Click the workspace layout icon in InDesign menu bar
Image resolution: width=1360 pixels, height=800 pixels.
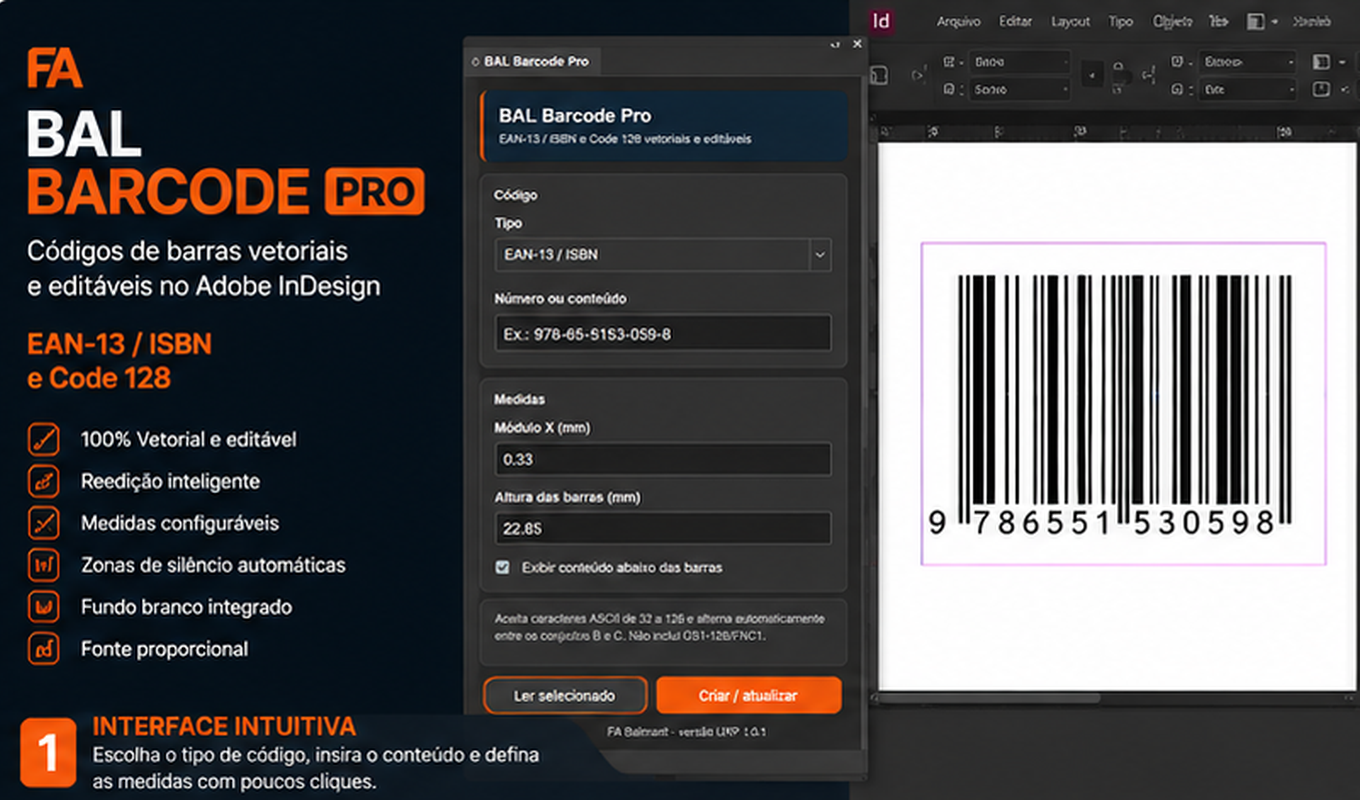click(1255, 21)
